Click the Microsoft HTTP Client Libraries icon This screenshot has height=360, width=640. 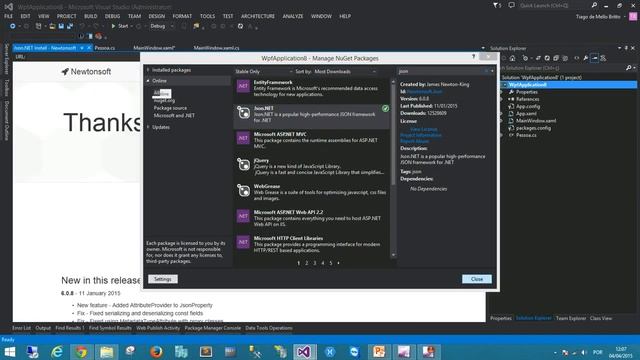pyautogui.click(x=243, y=242)
